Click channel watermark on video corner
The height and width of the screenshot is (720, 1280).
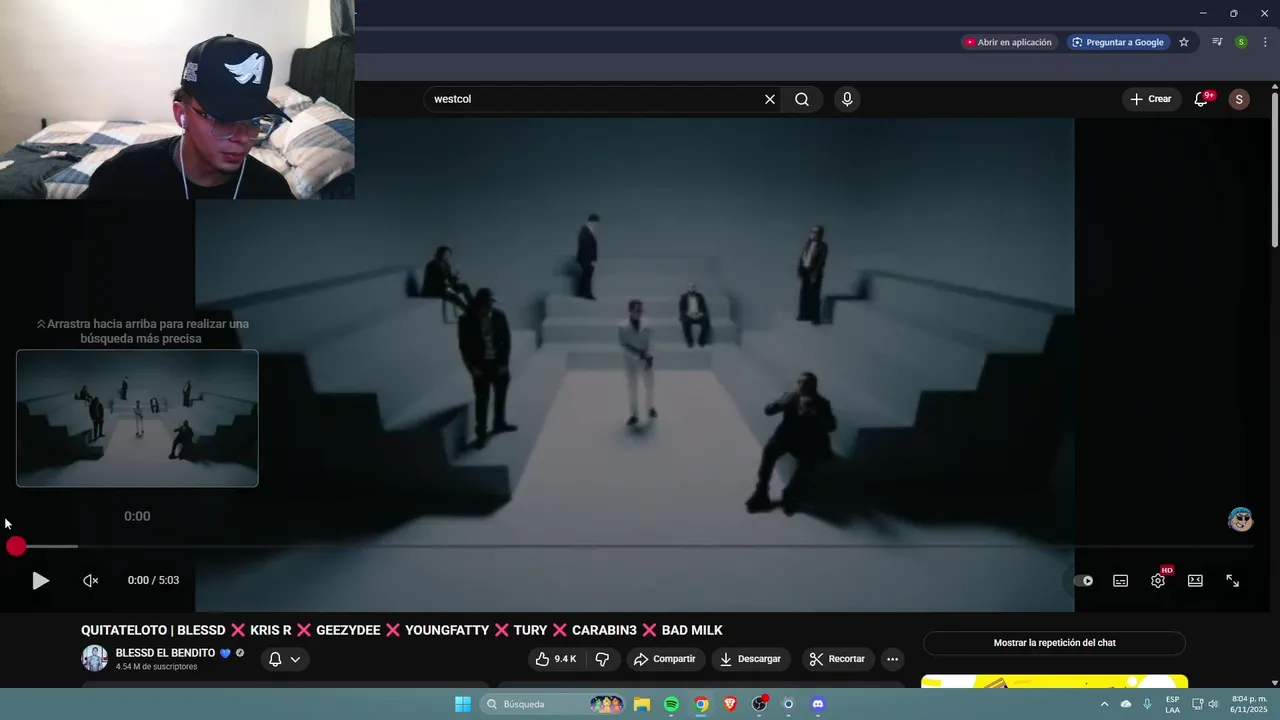point(1240,519)
